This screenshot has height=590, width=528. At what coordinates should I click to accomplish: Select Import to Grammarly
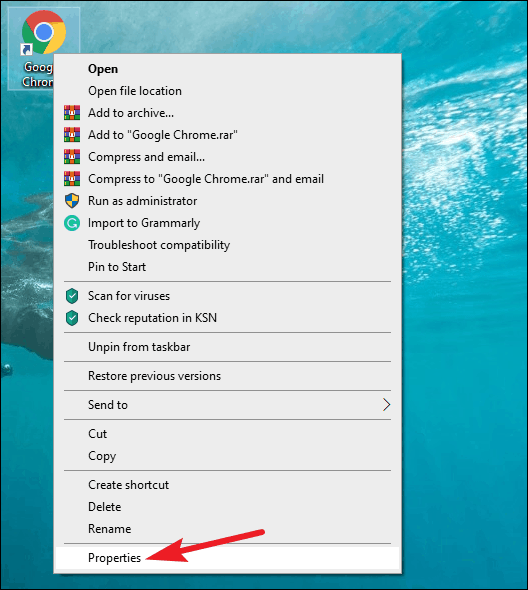(x=227, y=223)
